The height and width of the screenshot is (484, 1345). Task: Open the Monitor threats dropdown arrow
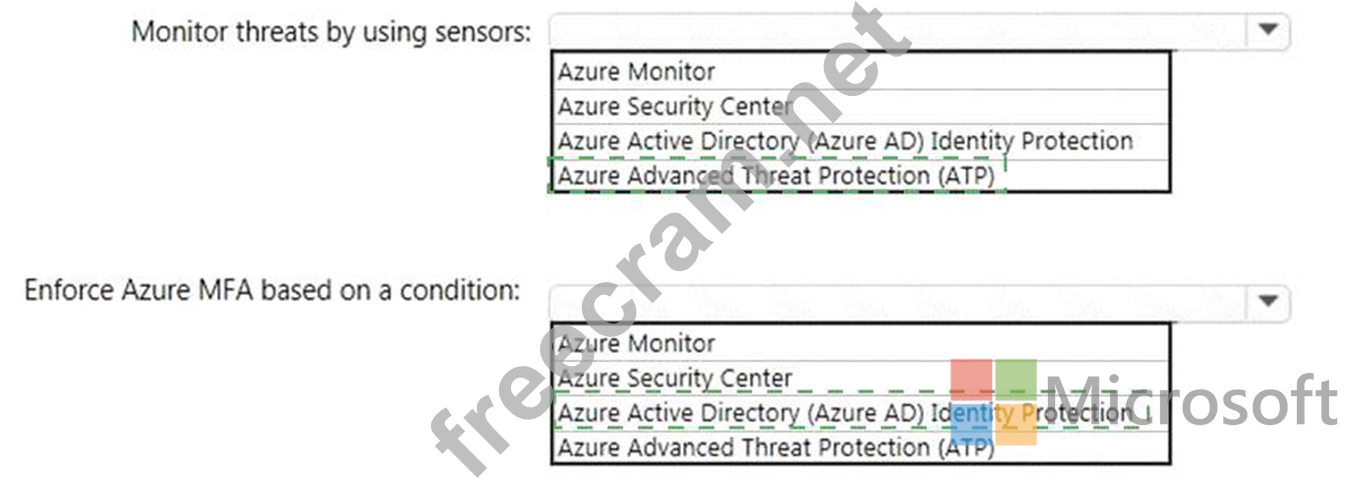coord(1267,31)
